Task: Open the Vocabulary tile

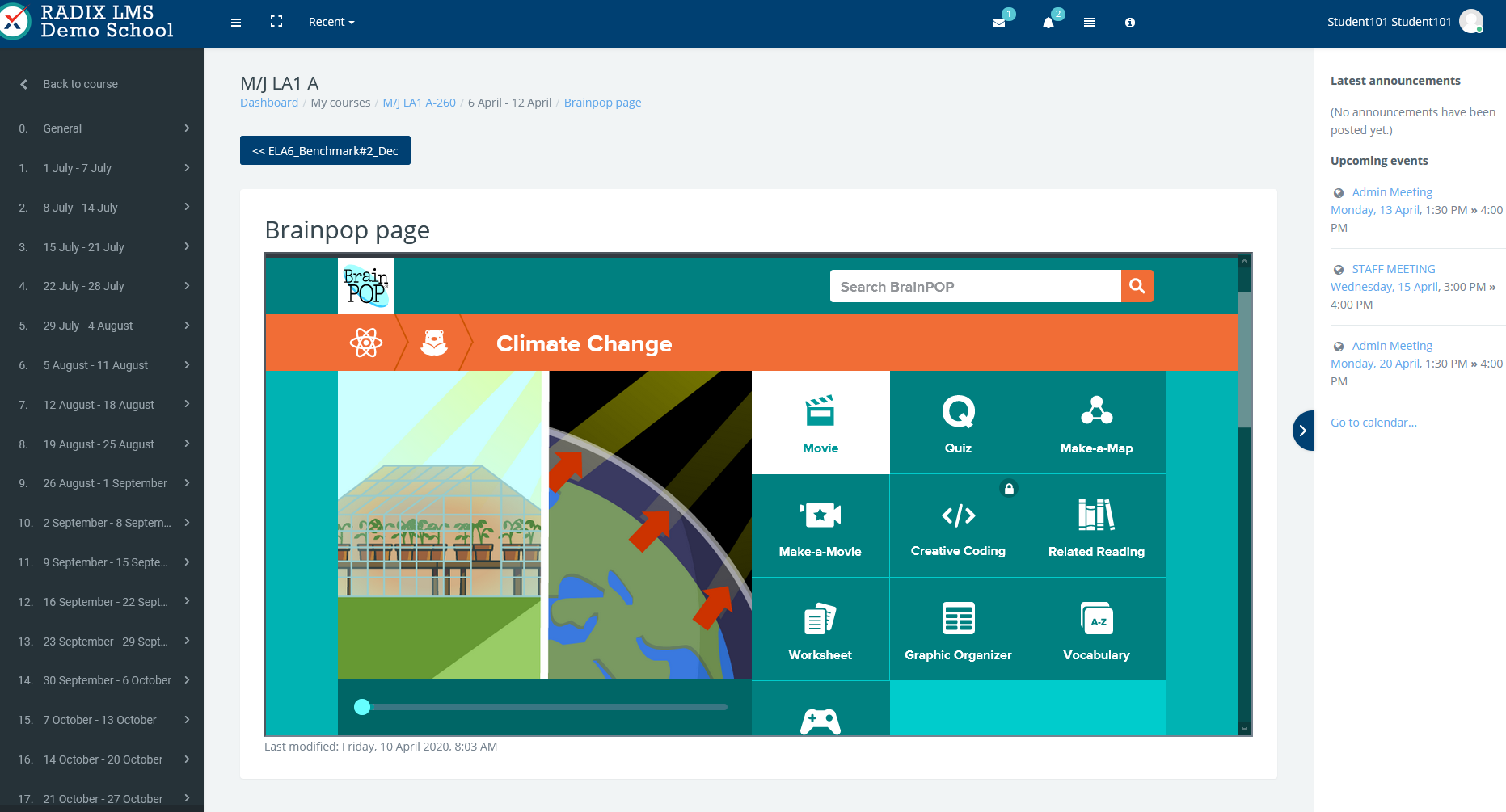Action: pos(1096,629)
